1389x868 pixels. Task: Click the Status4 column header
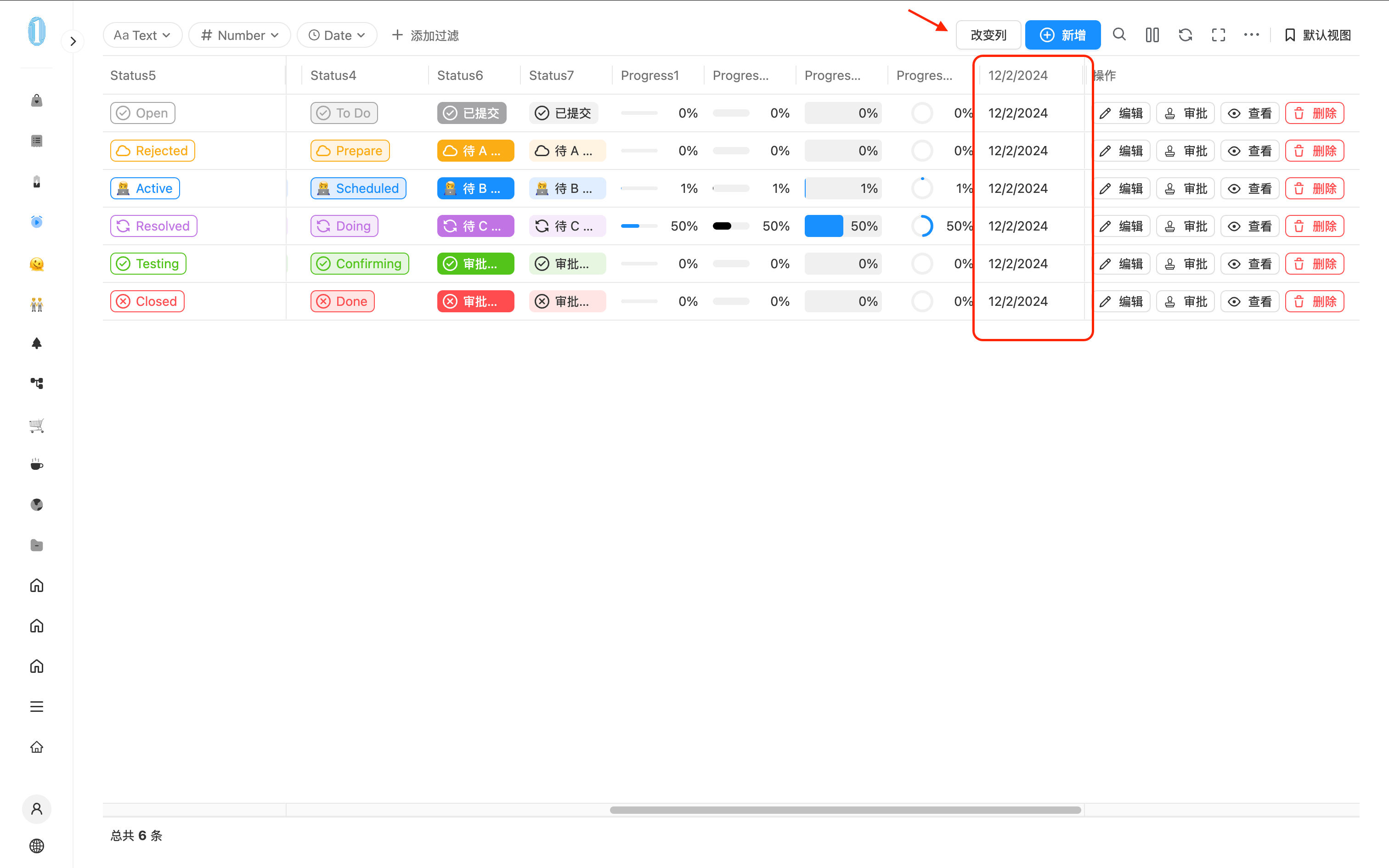point(365,75)
